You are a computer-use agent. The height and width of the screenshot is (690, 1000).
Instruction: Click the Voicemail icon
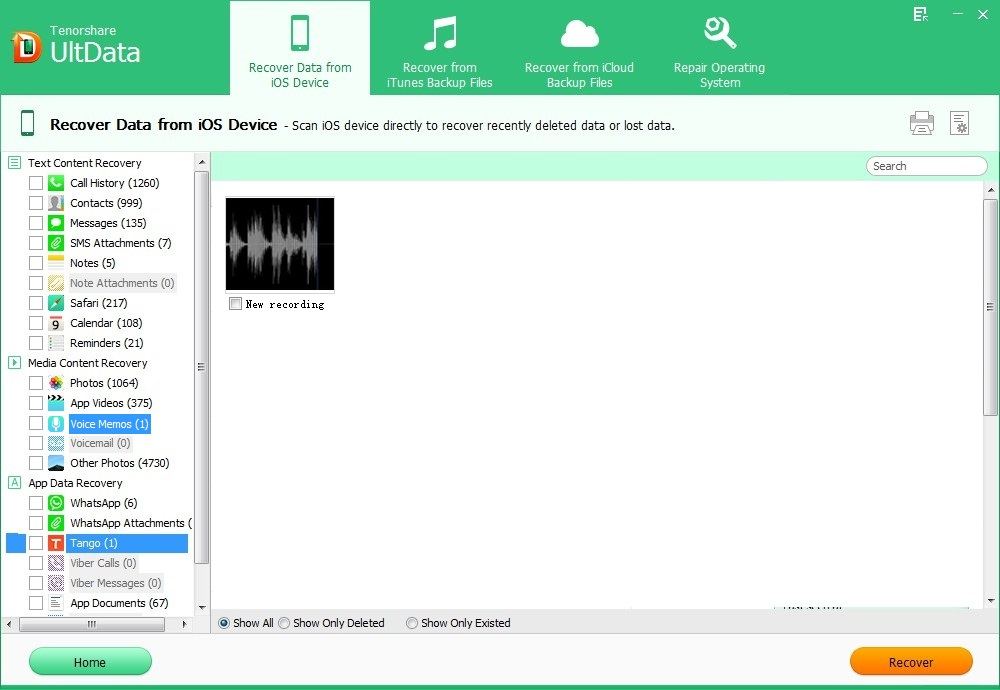tap(56, 443)
